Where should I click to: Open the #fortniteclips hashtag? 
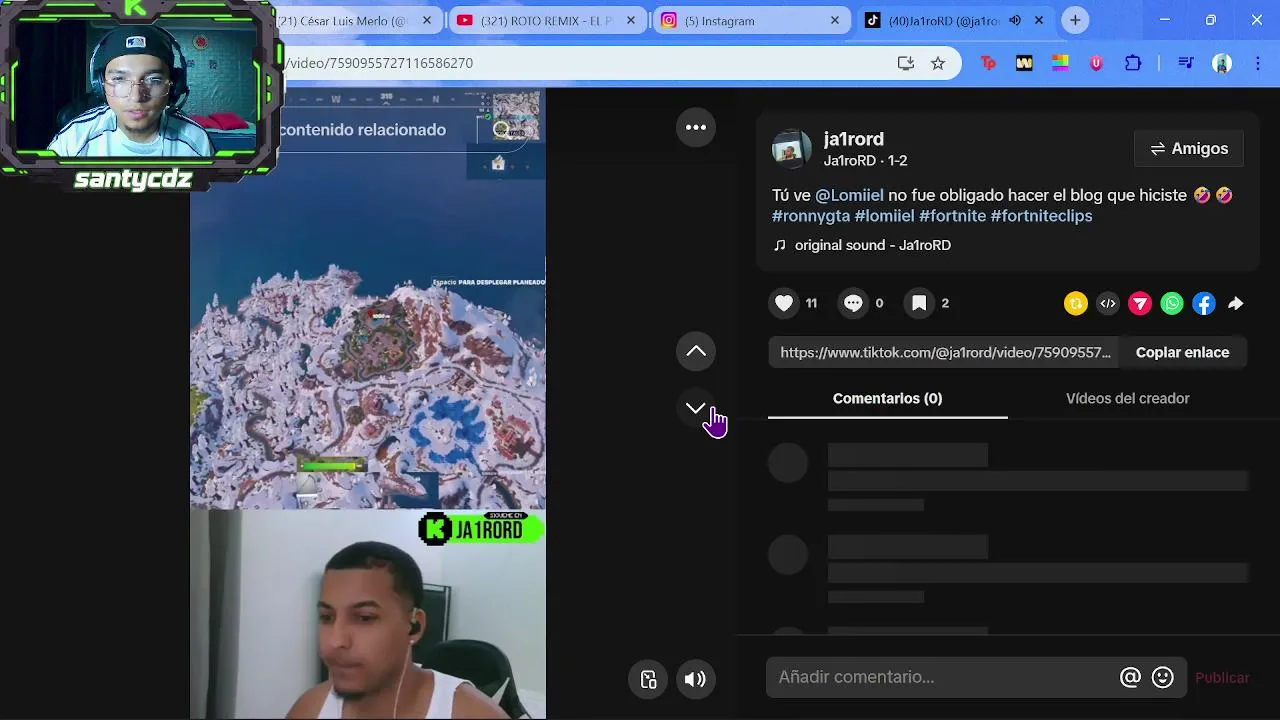1041,216
